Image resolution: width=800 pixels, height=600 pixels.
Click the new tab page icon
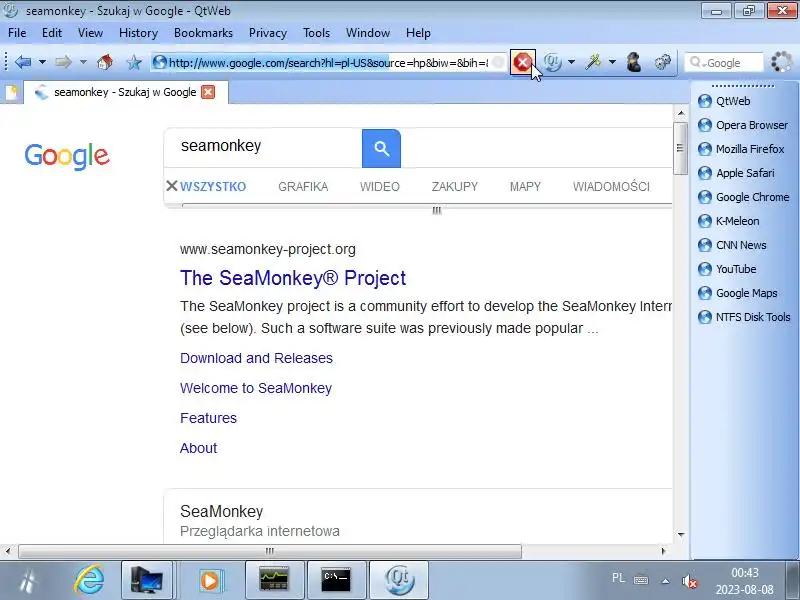(x=11, y=92)
